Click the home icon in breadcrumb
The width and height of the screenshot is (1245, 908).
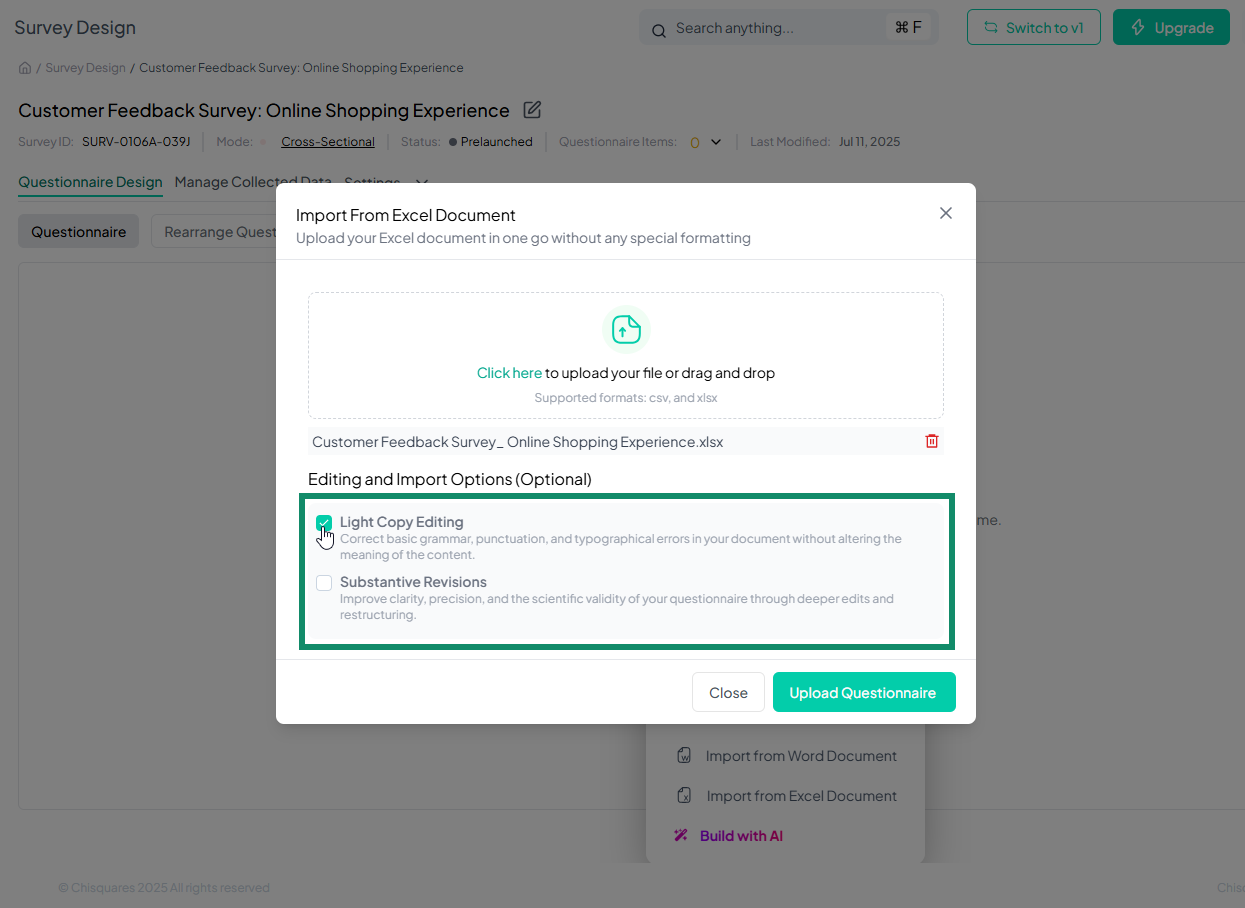point(25,68)
